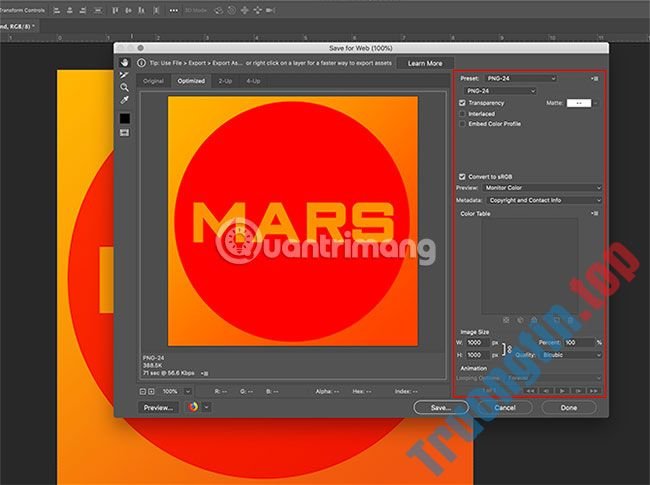
Task: Open browser selection dropdown beside Firefox icon
Action: pos(206,407)
